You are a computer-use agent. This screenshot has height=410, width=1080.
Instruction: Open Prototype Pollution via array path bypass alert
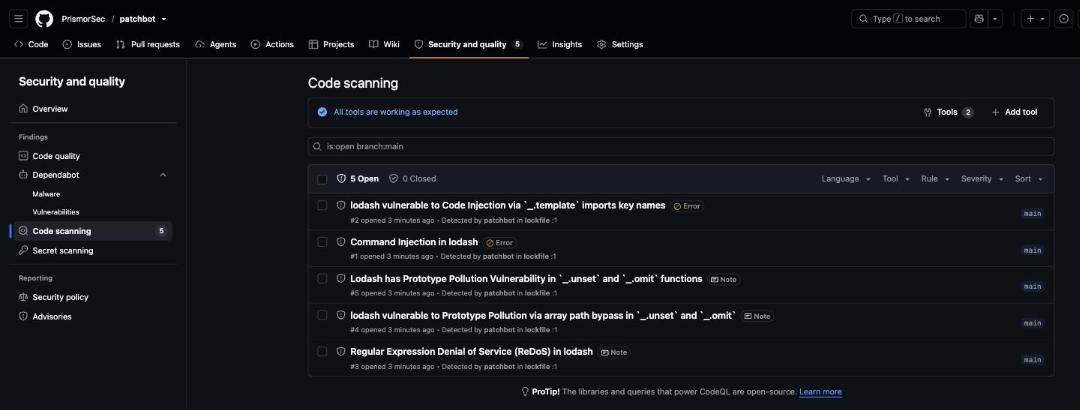[x=543, y=315]
